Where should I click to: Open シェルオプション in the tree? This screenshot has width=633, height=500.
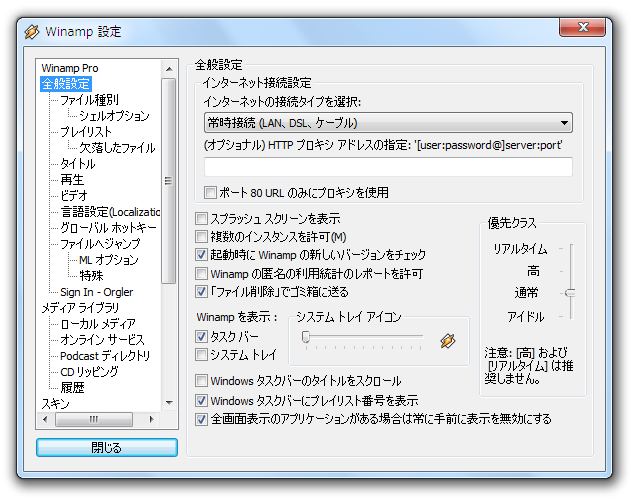click(114, 116)
